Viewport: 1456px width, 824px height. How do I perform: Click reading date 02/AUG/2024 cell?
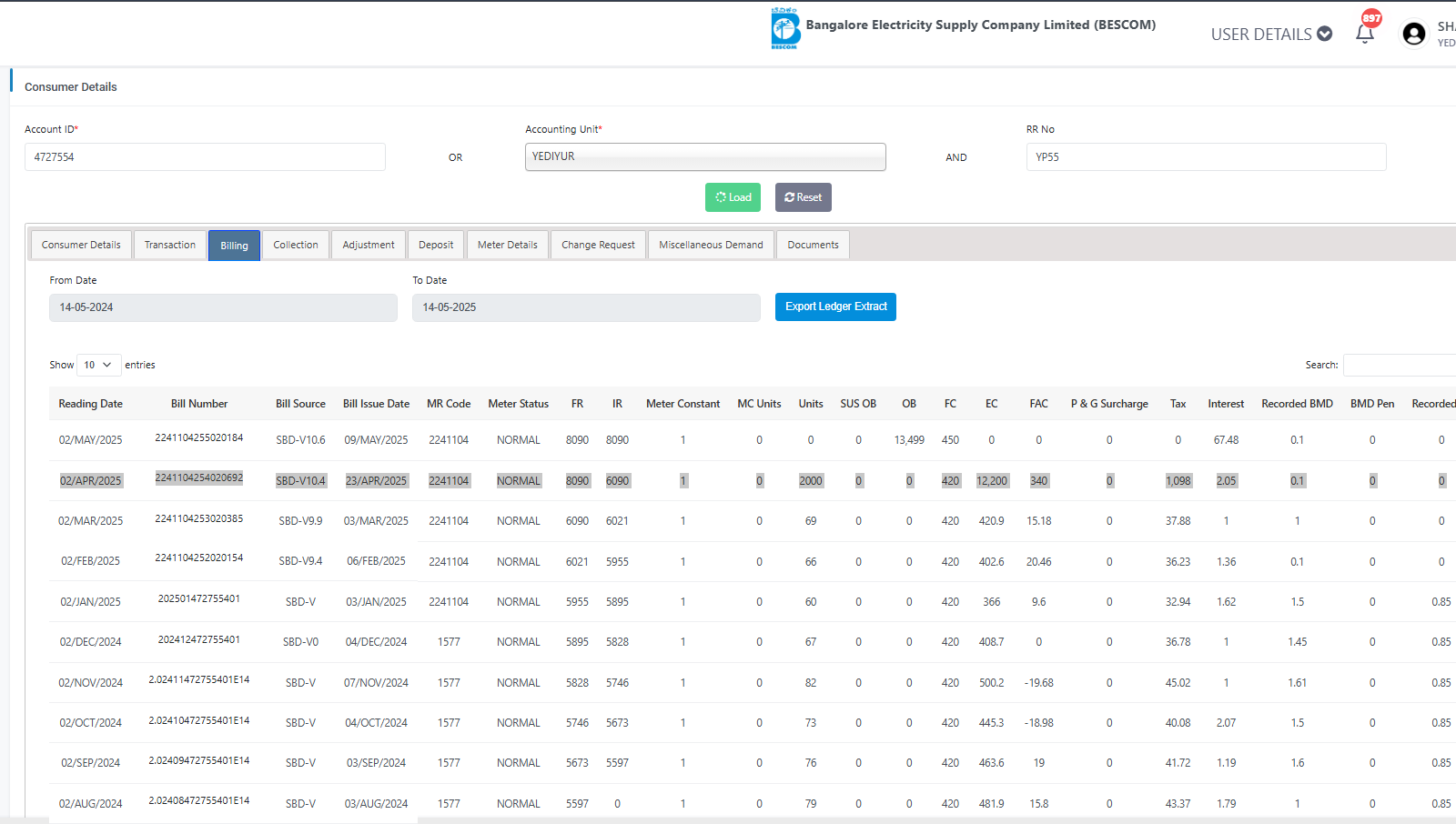(90, 804)
